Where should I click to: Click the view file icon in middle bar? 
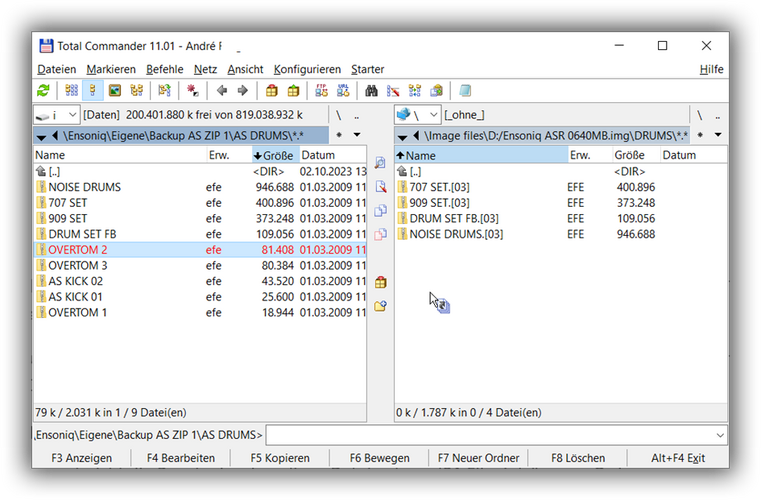[380, 163]
